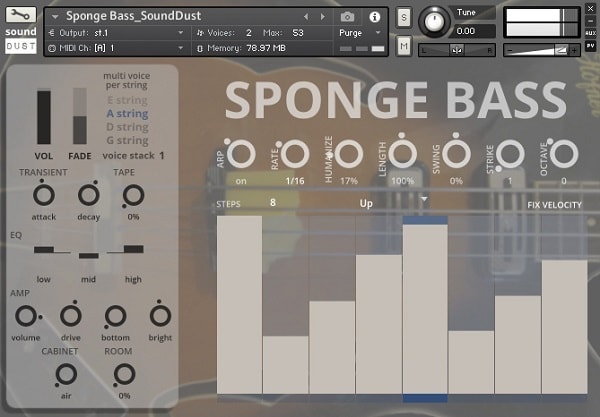
Task: Click the second velocity step bar
Action: coord(285,365)
